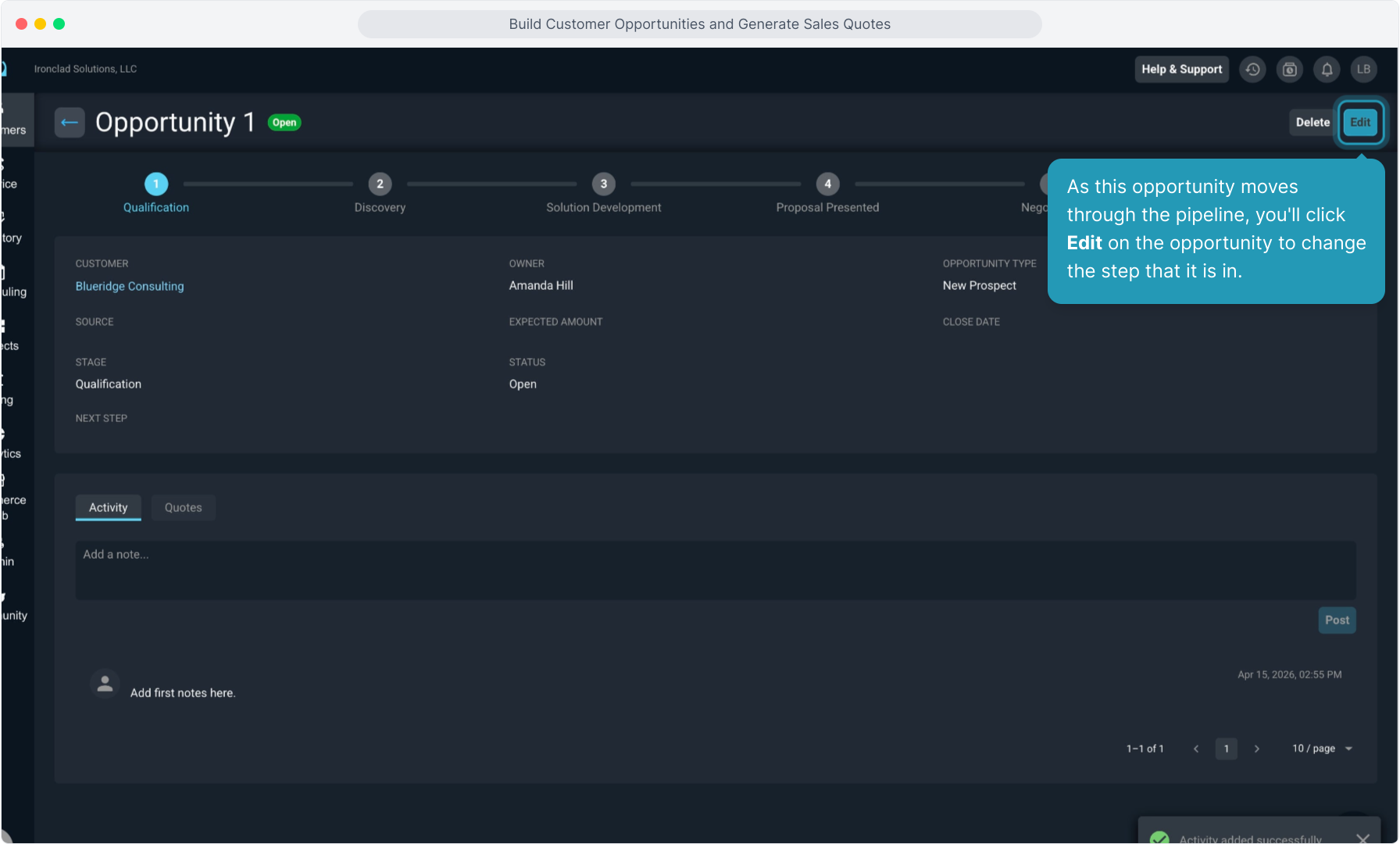
Task: Dismiss the Activity added successfully toast
Action: [1362, 838]
